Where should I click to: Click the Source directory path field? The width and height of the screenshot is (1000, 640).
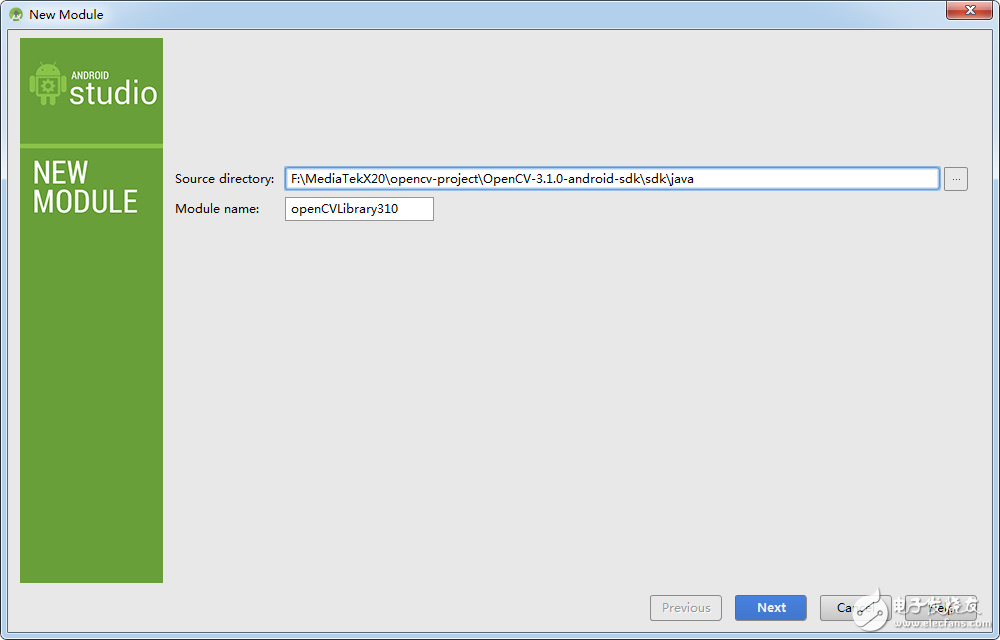612,178
